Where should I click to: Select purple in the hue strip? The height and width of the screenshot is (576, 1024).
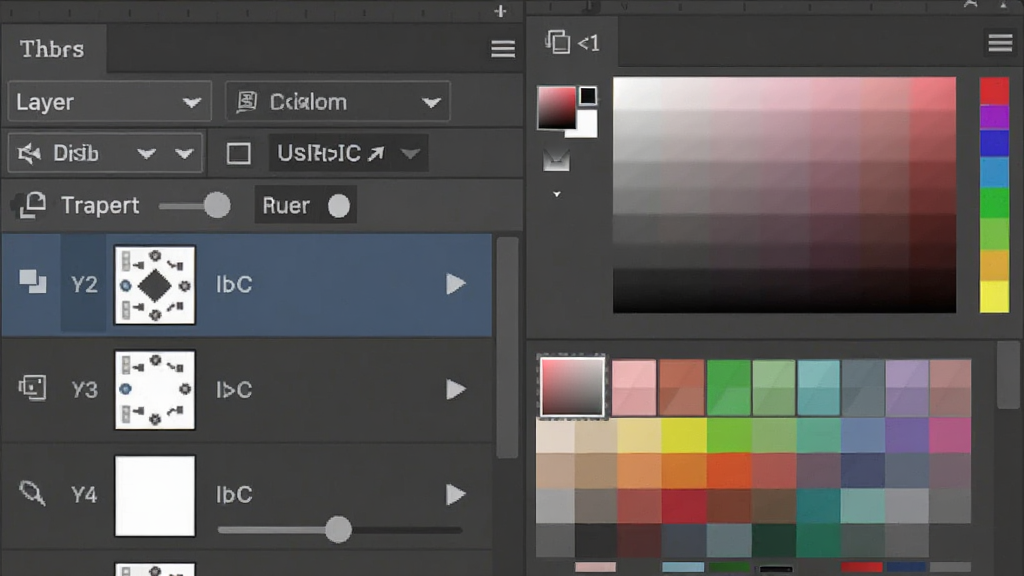pos(994,118)
